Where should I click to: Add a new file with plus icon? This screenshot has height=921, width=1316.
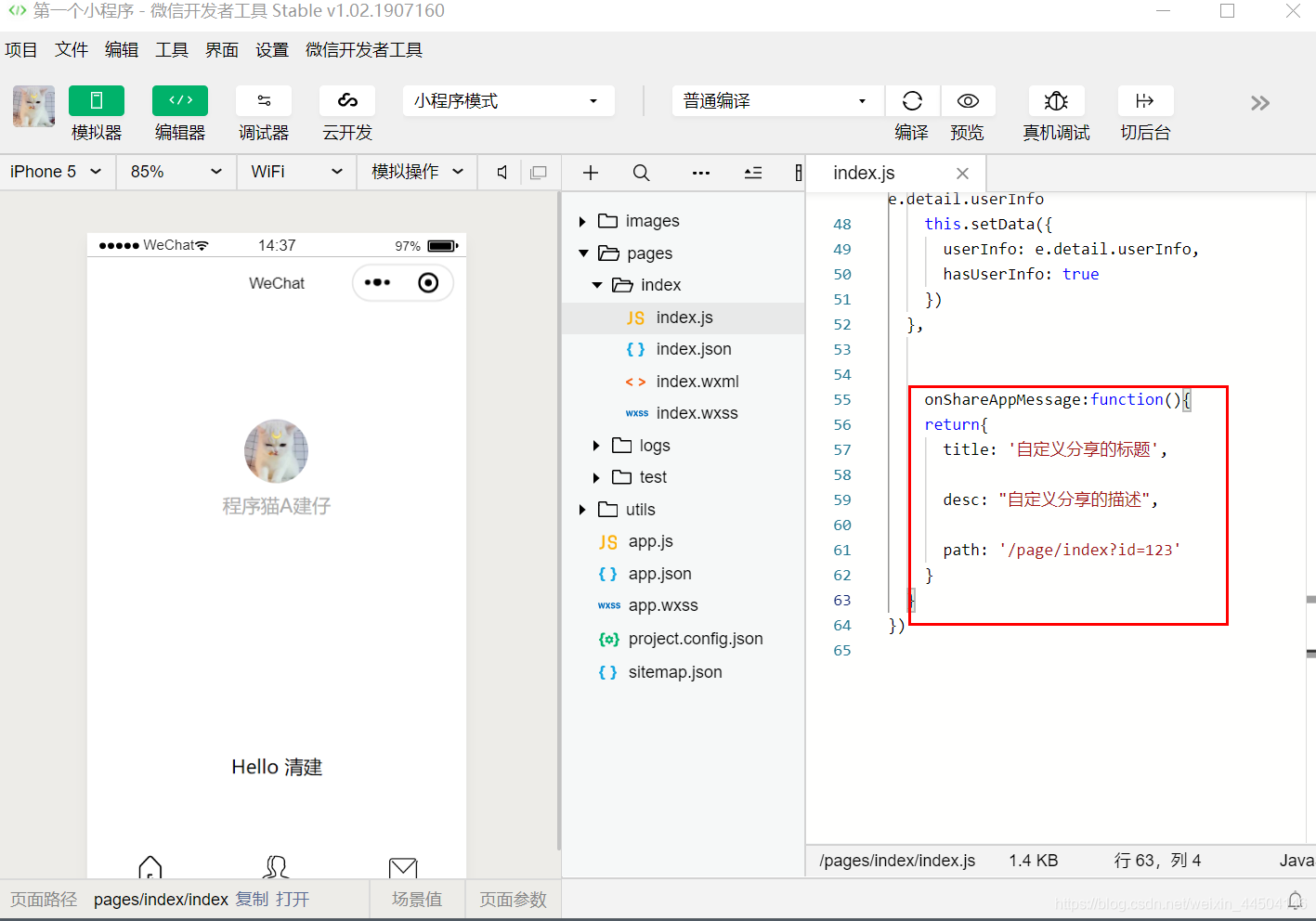[590, 173]
